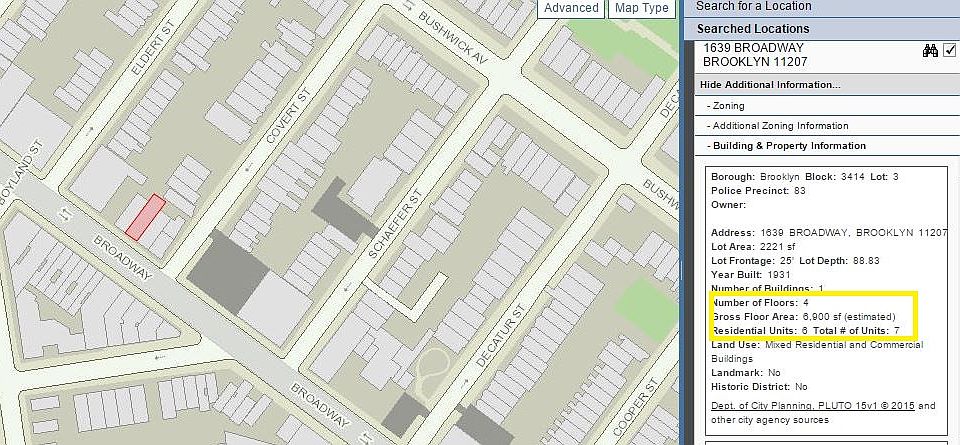The width and height of the screenshot is (960, 445).
Task: Open the Advanced search button
Action: pyautogui.click(x=571, y=8)
